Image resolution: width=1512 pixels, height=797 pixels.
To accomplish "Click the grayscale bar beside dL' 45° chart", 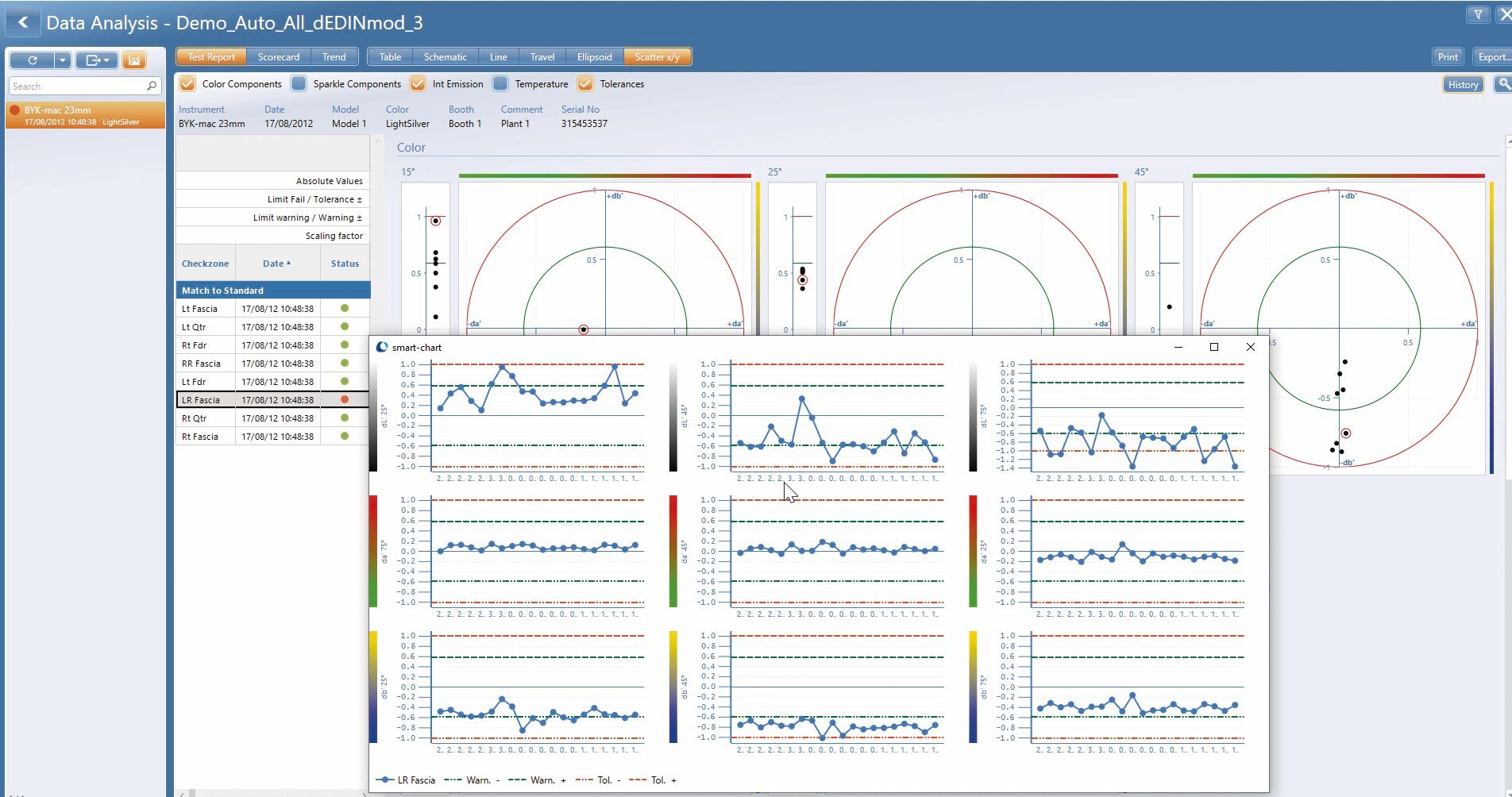I will [673, 417].
